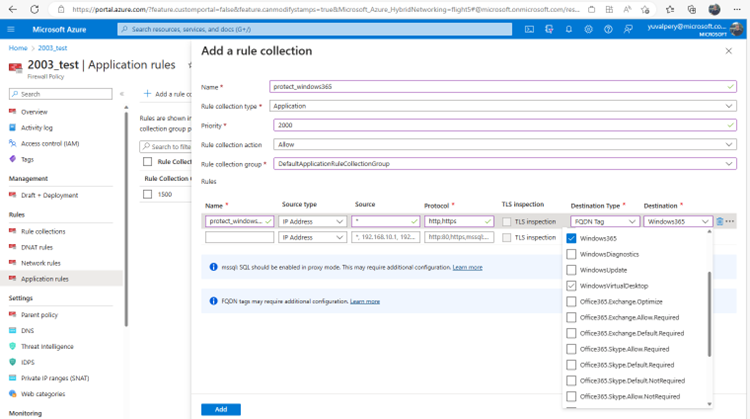750x419 pixels.
Task: Focus the Azure global search box
Action: tap(315, 29)
